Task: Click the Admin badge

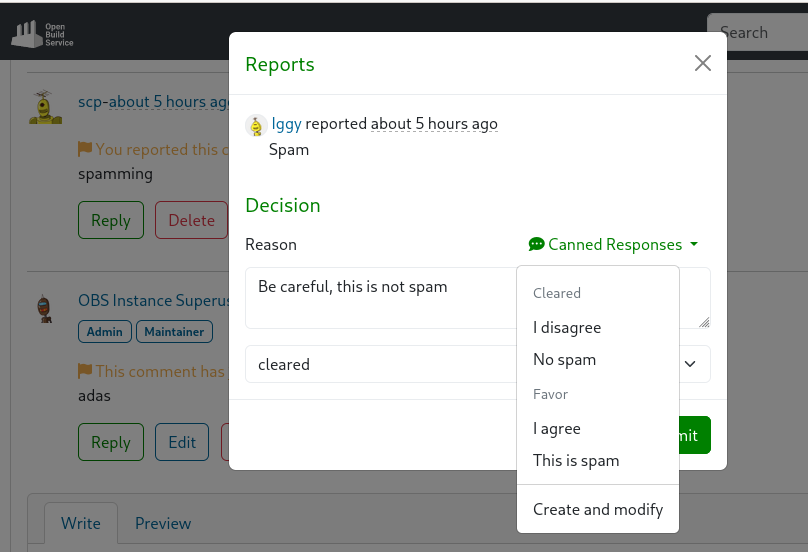Action: pos(105,331)
